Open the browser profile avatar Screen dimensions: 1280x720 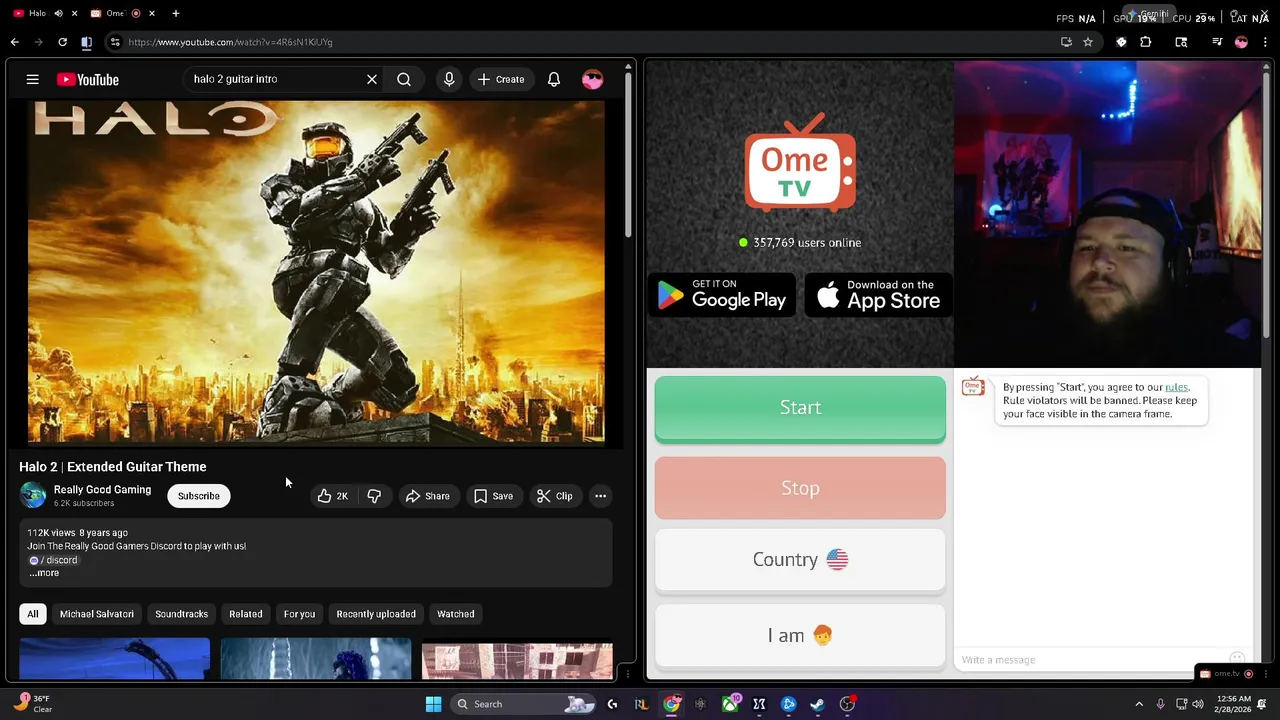1241,42
